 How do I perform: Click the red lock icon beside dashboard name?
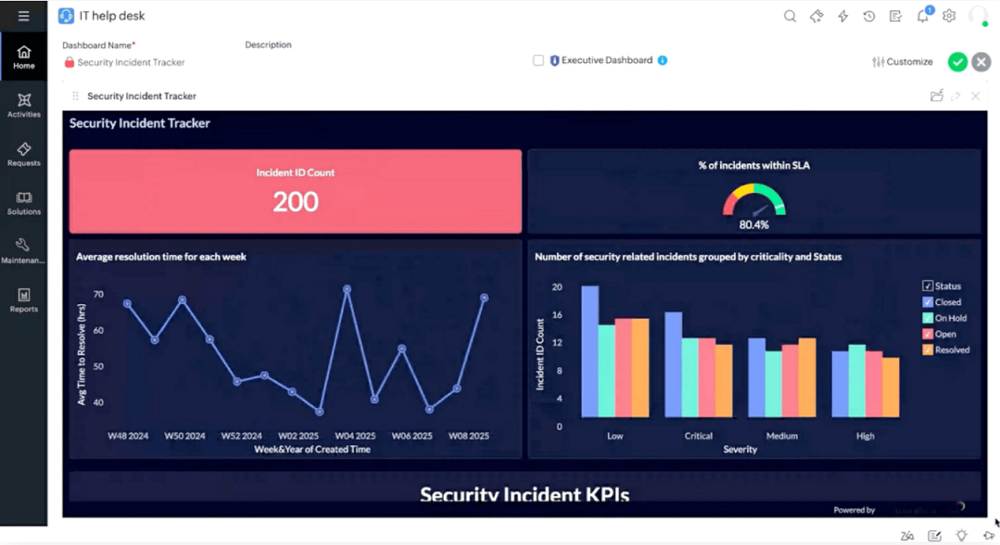point(69,62)
